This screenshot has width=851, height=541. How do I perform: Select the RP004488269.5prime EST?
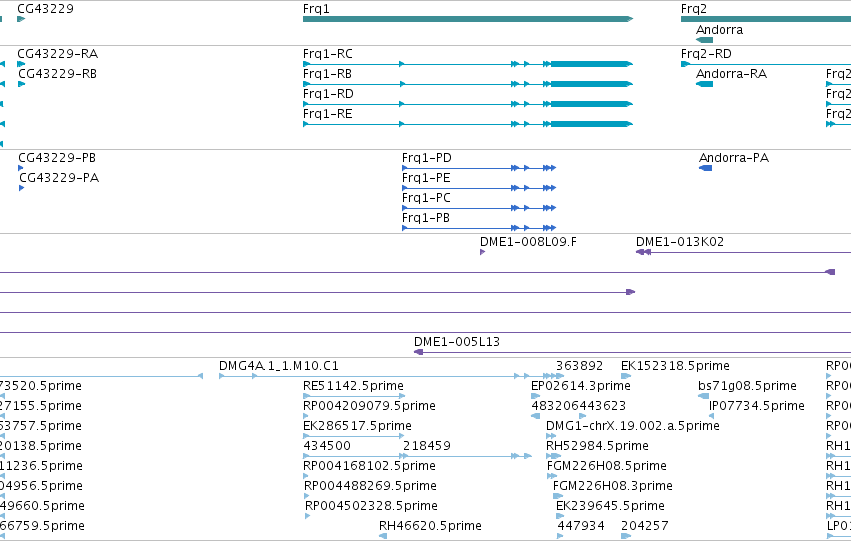pos(307,496)
